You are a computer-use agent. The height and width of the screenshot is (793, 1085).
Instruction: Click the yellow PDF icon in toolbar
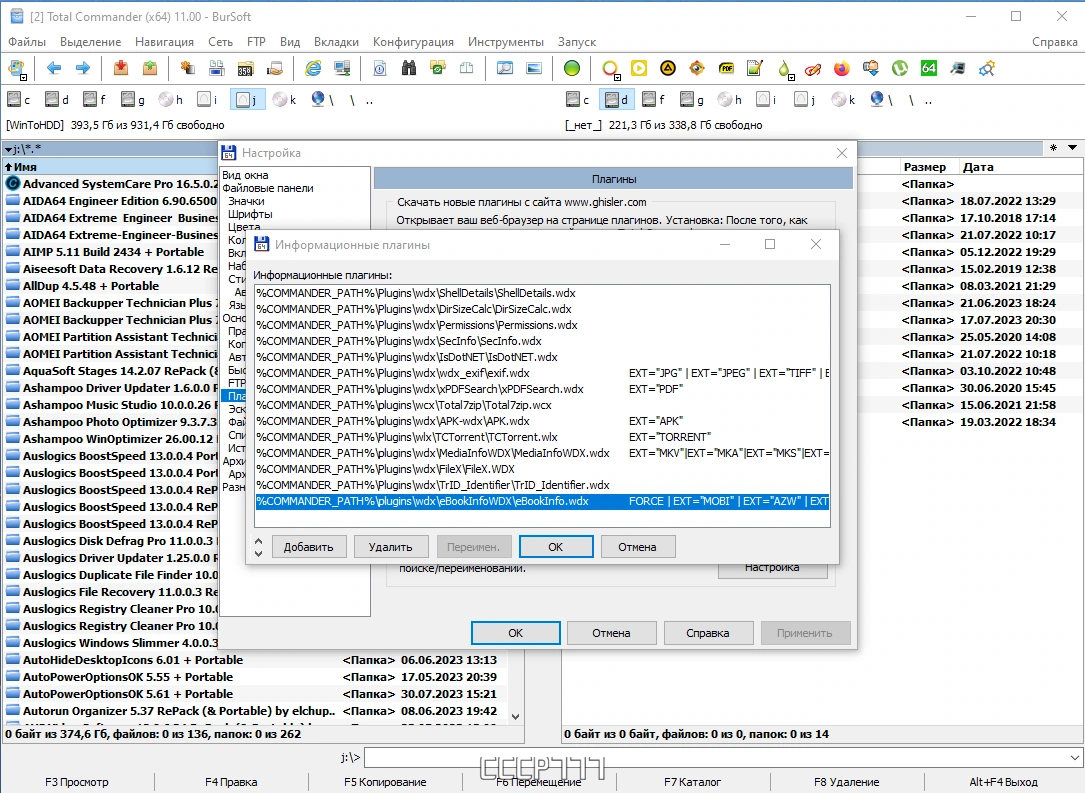click(726, 68)
